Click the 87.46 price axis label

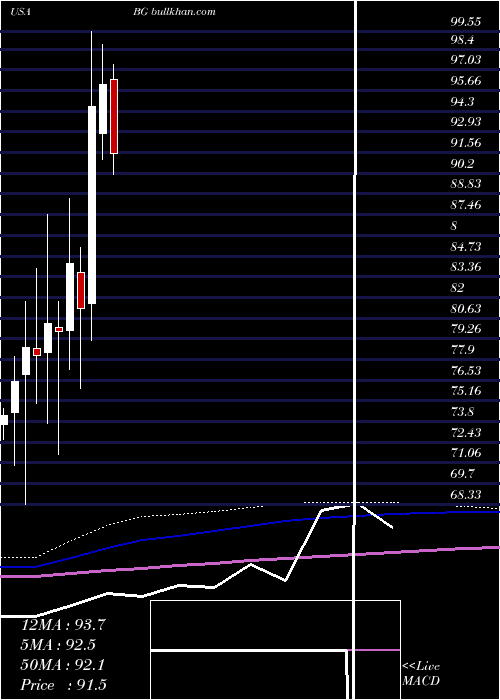pyautogui.click(x=466, y=205)
